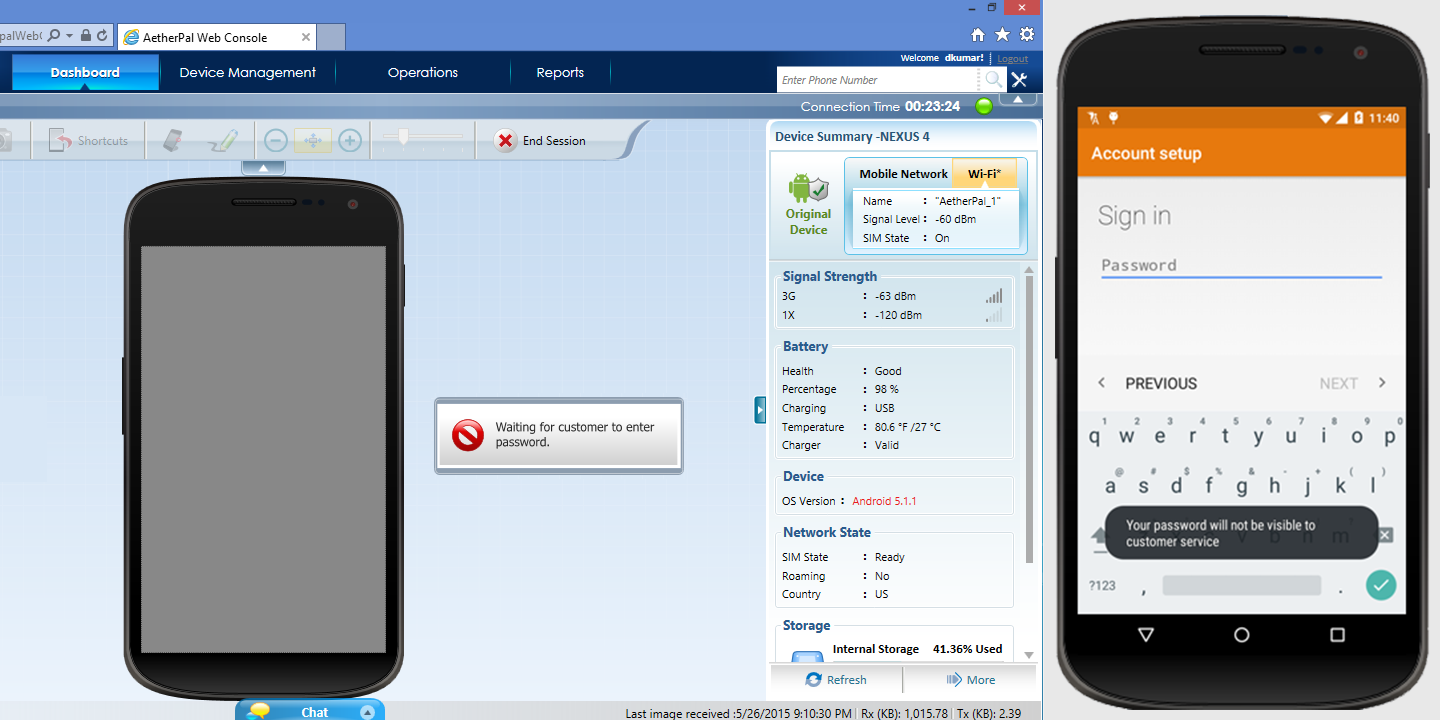1440x720 pixels.
Task: Open the wrench and screwdriver tools icon
Action: (1019, 80)
